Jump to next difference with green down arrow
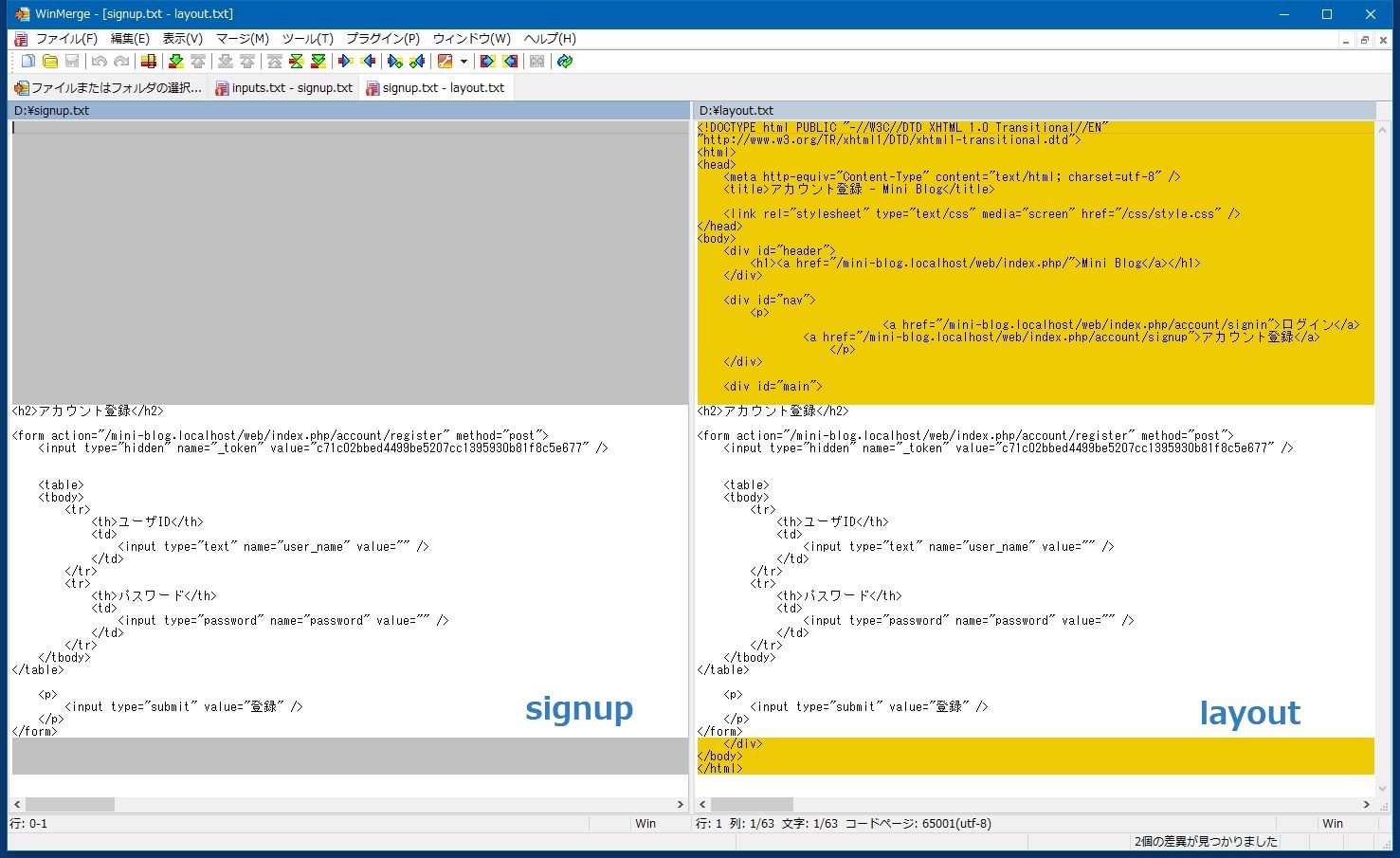 pos(175,62)
